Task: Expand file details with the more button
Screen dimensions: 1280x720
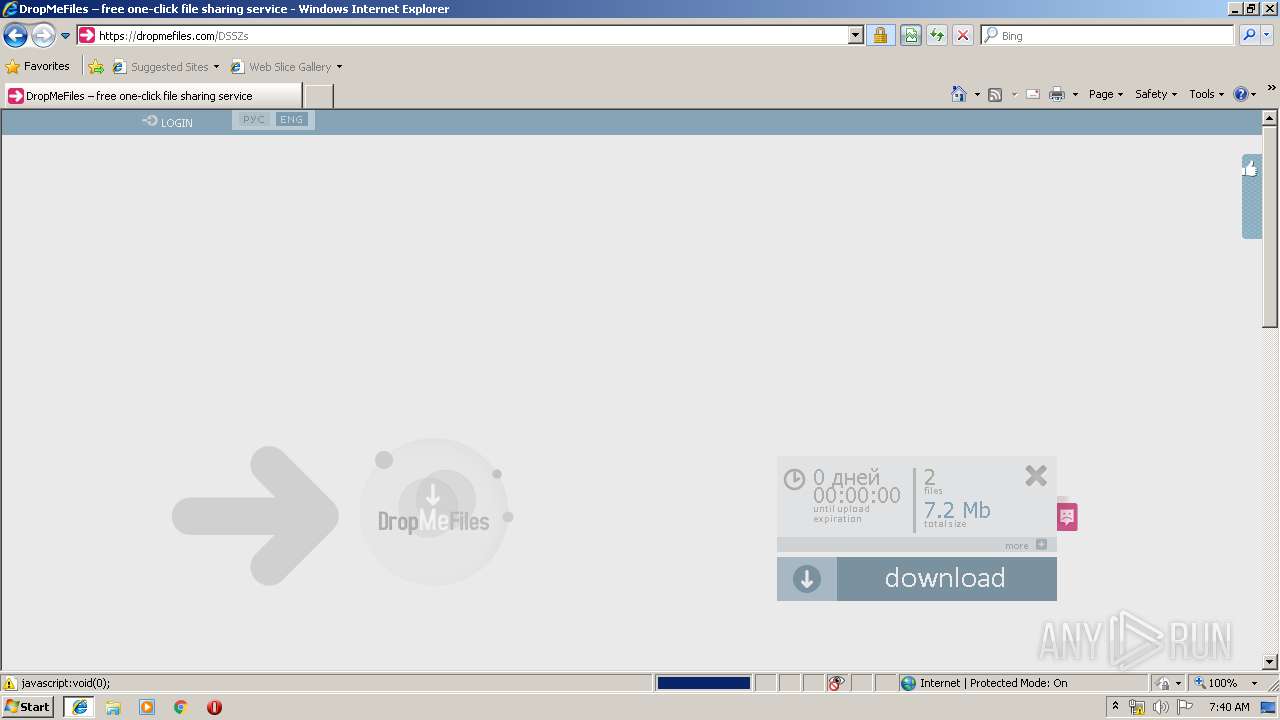Action: coord(1026,545)
